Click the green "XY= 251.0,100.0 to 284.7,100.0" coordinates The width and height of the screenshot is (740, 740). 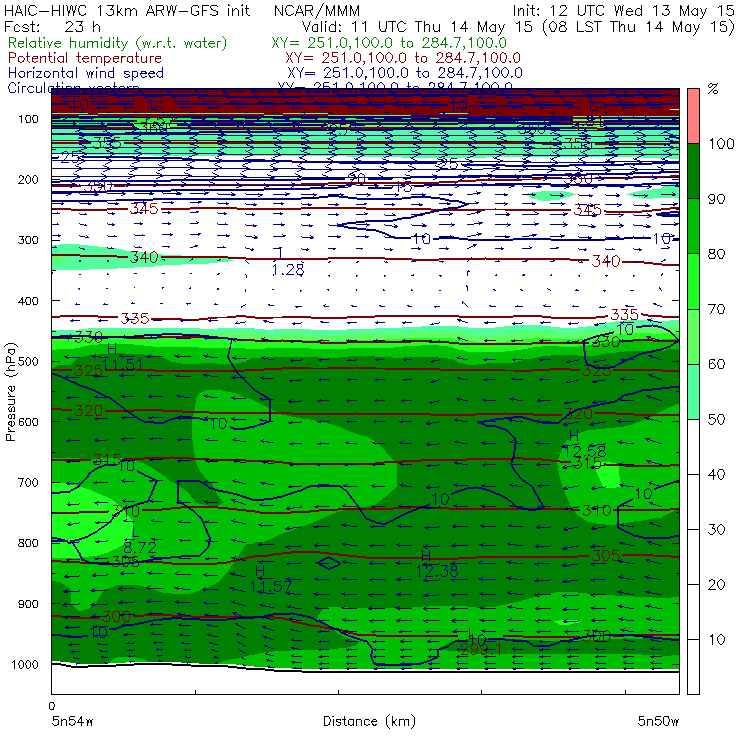pyautogui.click(x=389, y=43)
